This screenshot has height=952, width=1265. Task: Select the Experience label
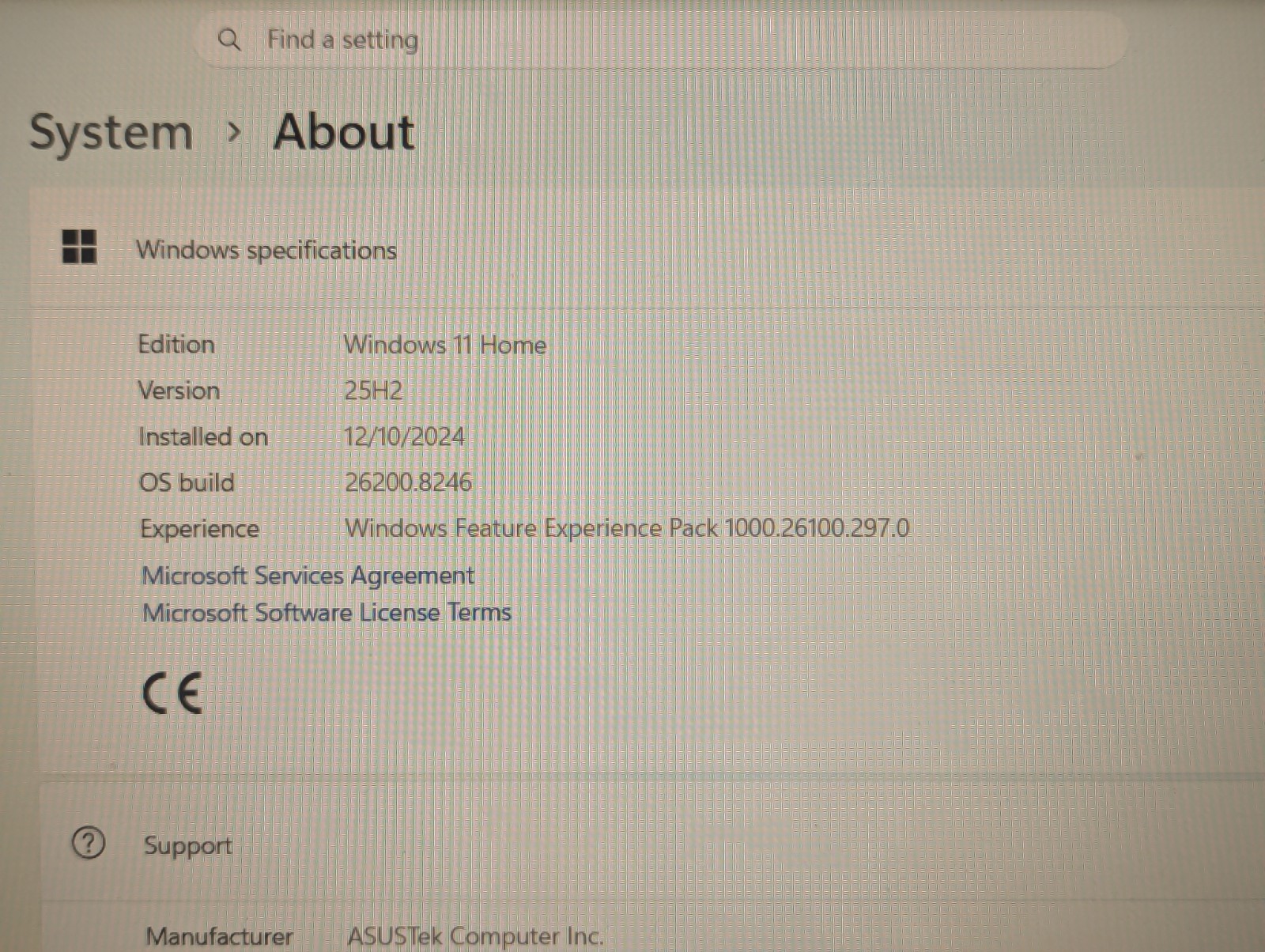(199, 529)
